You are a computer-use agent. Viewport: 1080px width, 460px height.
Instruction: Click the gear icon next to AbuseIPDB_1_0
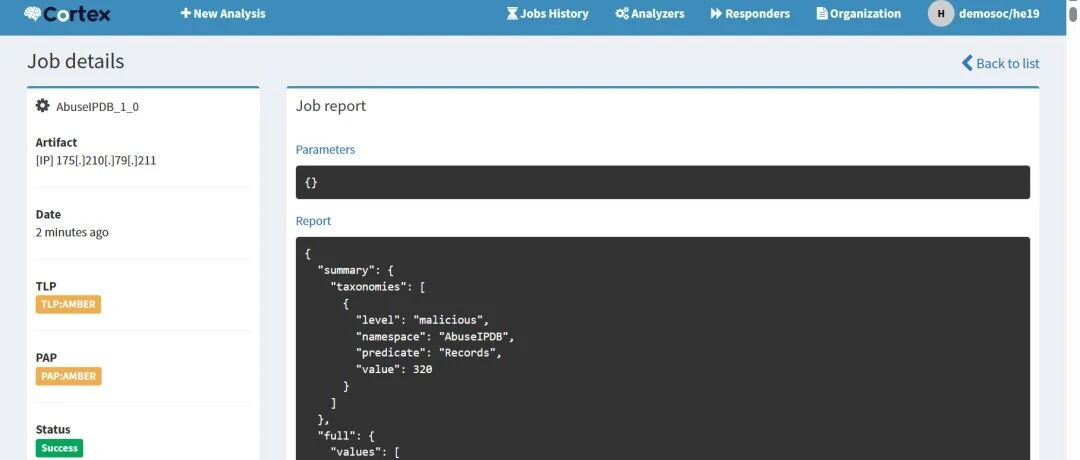(x=43, y=105)
